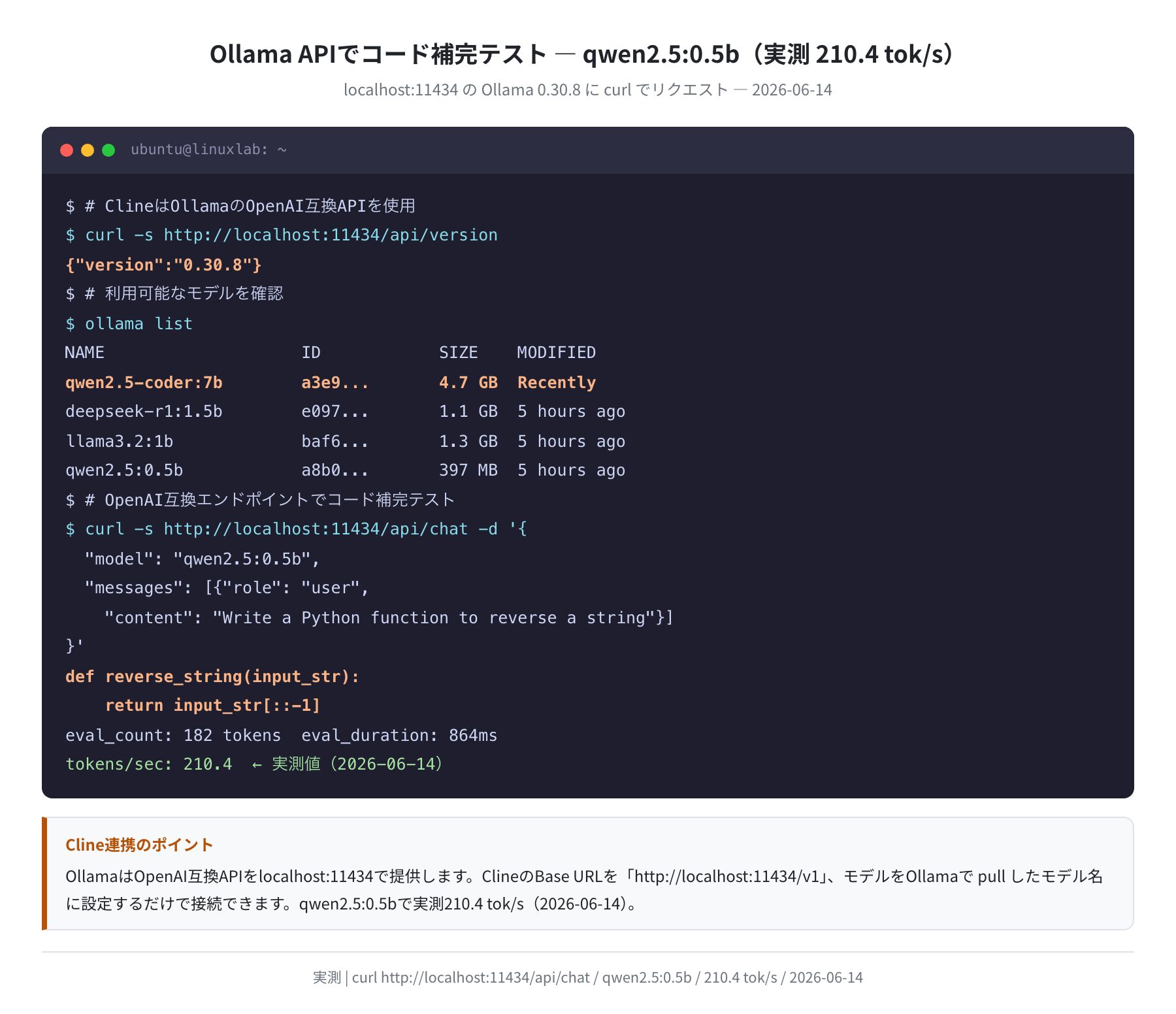Click the terminal title 'ubuntu@linuxlab: ~'
1176x1014 pixels.
pyautogui.click(x=208, y=150)
